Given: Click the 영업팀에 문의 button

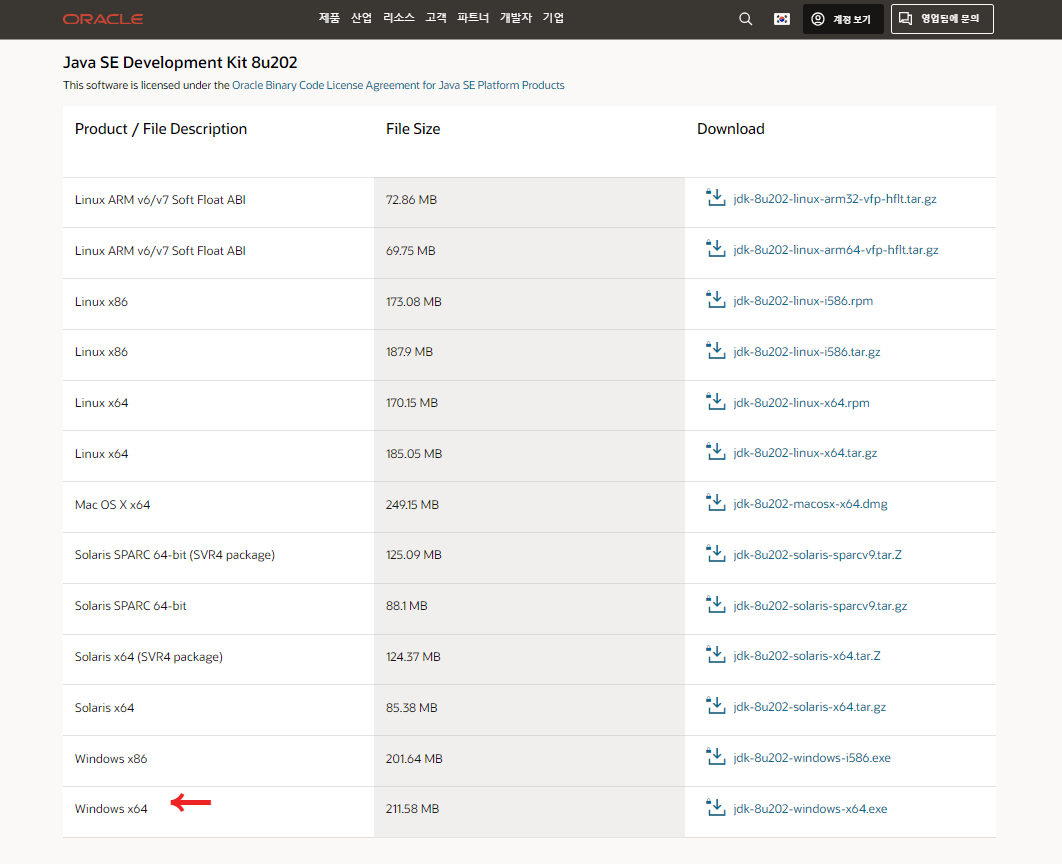Looking at the screenshot, I should pos(942,19).
